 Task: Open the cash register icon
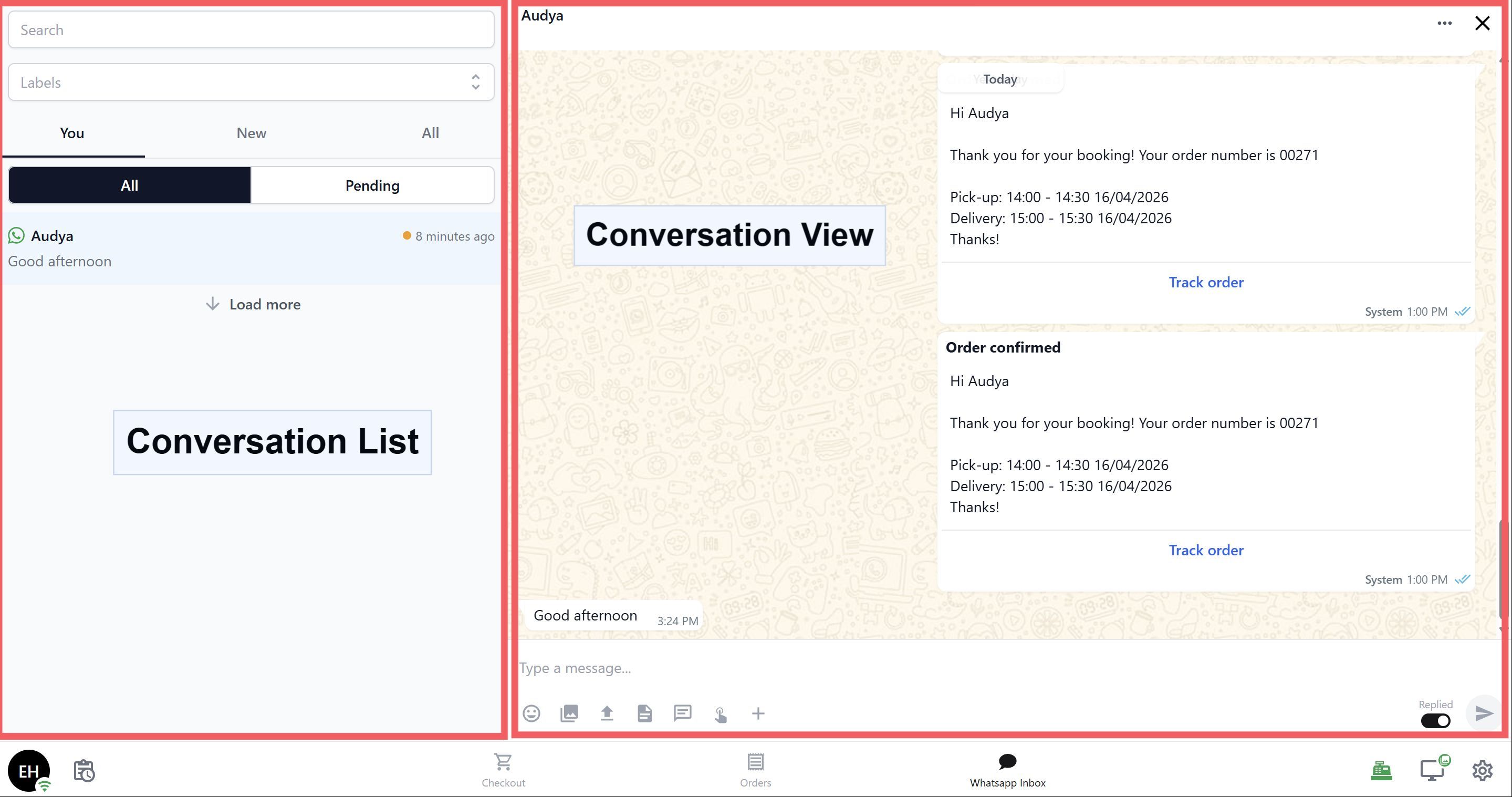[x=1381, y=770]
